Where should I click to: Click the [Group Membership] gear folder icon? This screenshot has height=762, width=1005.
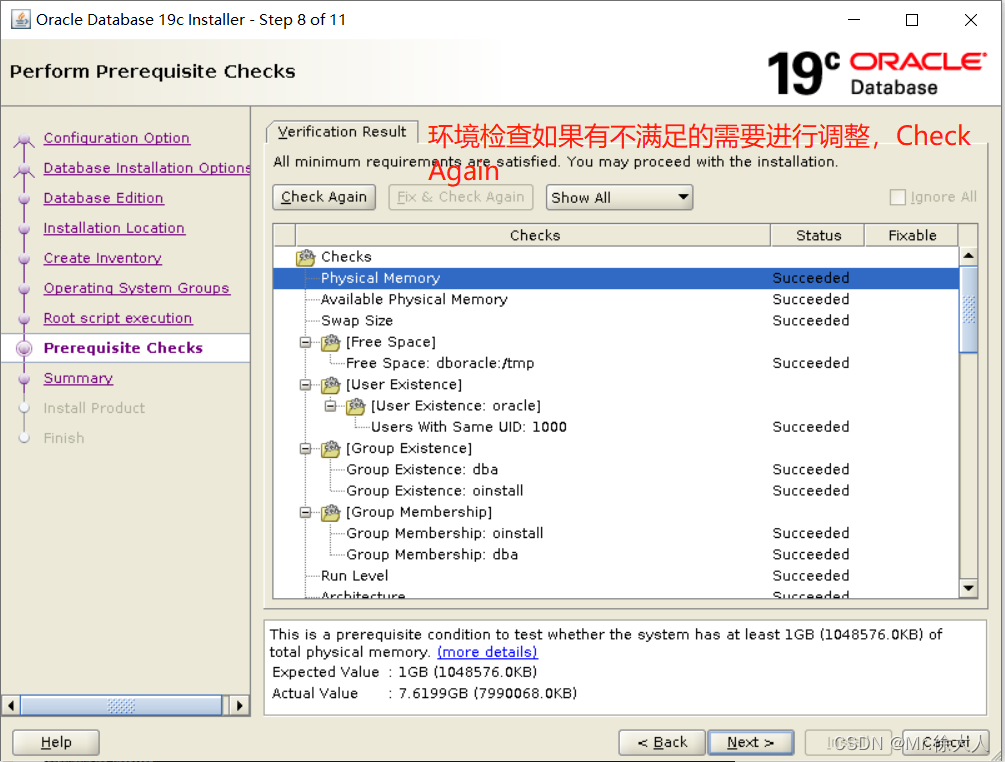(331, 512)
